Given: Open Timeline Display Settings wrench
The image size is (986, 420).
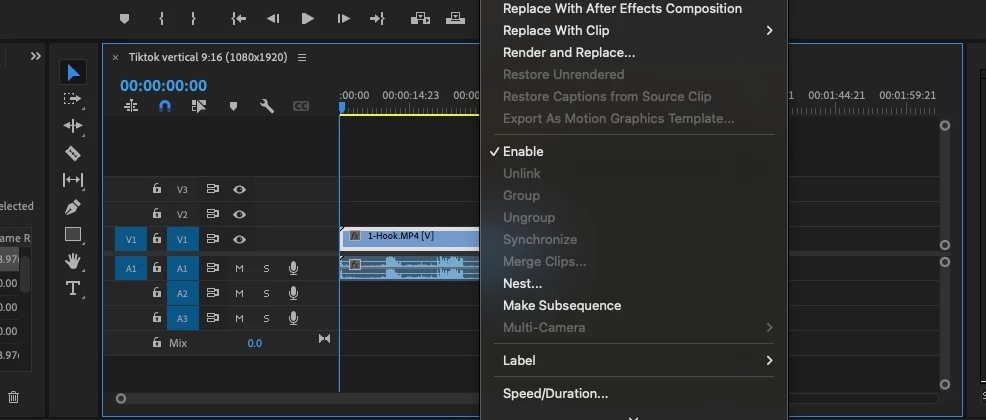Looking at the screenshot, I should click(x=267, y=106).
